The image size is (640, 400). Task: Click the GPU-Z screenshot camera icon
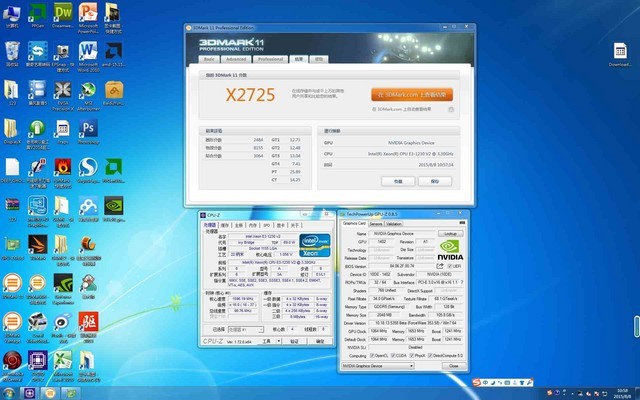tap(462, 223)
